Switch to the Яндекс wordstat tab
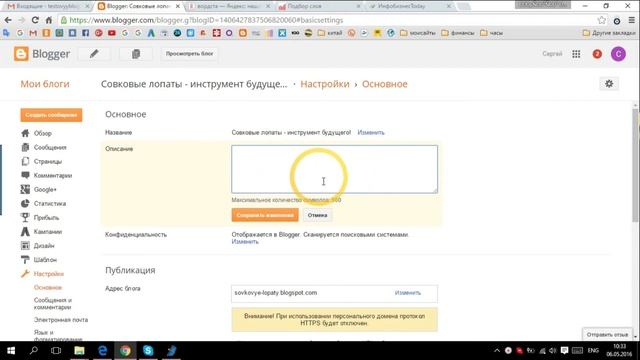Screen dimensions: 640x360 pos(229,6)
